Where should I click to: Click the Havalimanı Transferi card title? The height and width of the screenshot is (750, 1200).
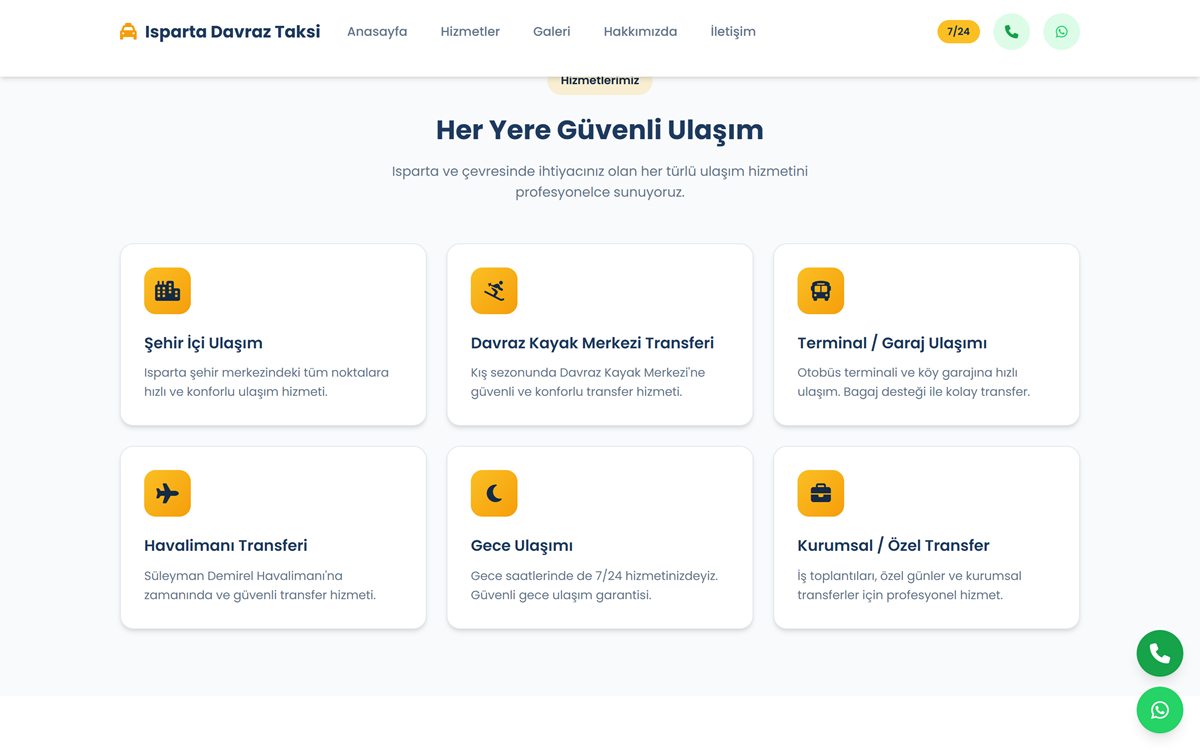pyautogui.click(x=226, y=546)
